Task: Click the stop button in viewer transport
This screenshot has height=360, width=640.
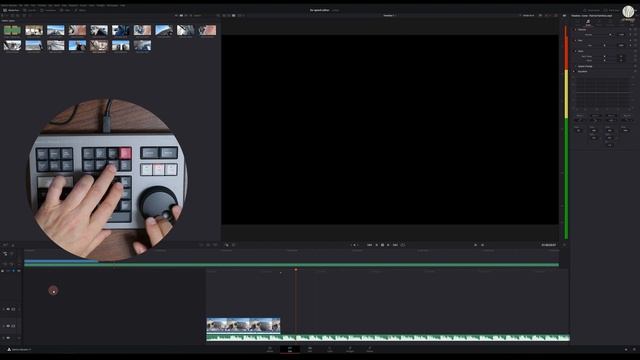Action: pos(382,245)
